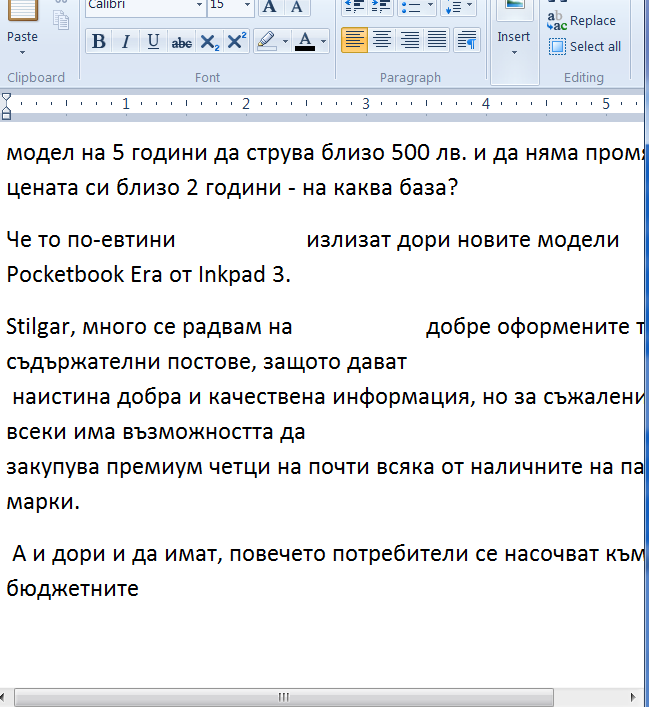Apply subscript formatting
The image size is (649, 707).
pyautogui.click(x=209, y=42)
